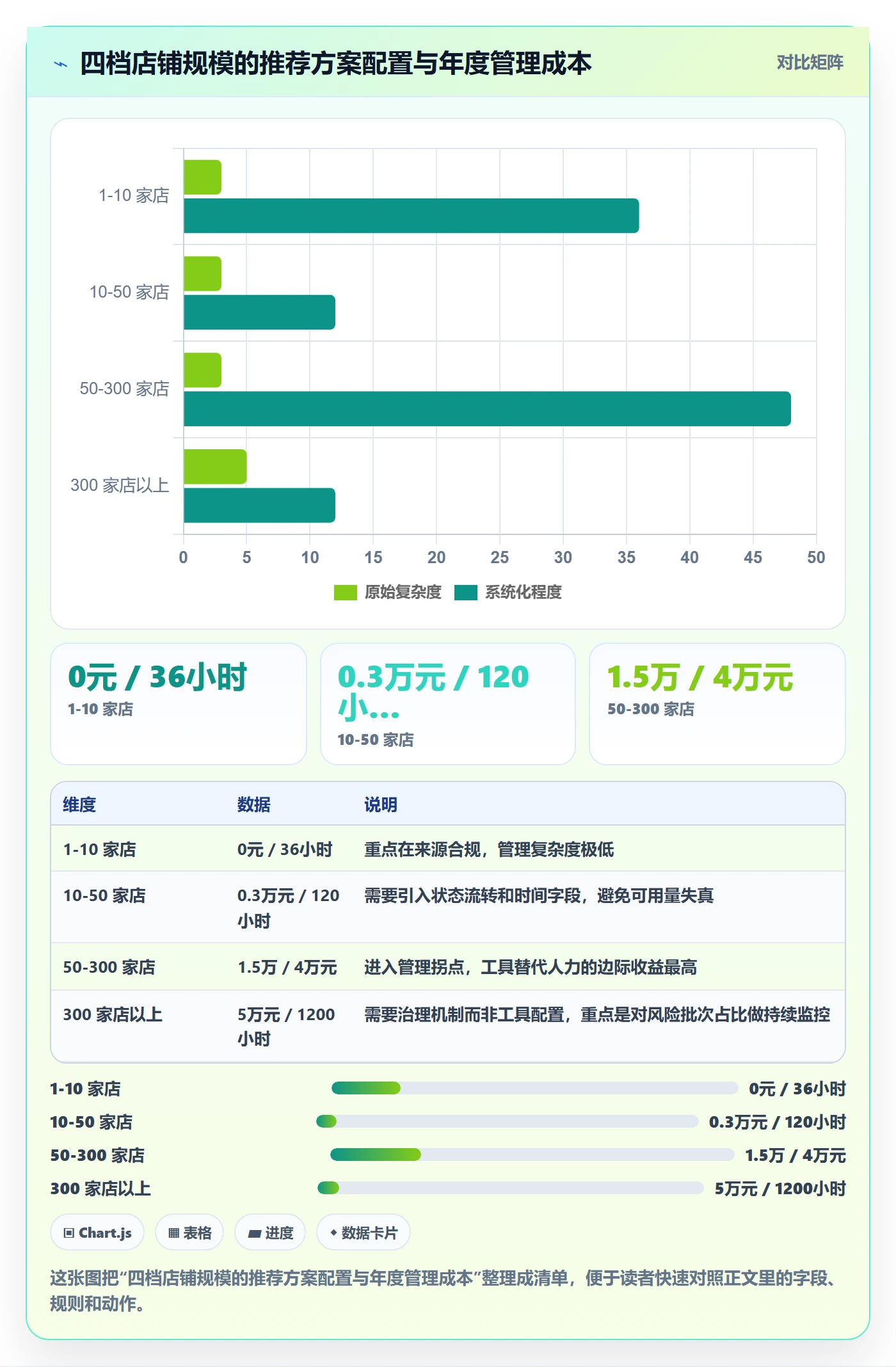Open the 0.3万元 / 120小… data card
896x1367 pixels.
coord(448,704)
